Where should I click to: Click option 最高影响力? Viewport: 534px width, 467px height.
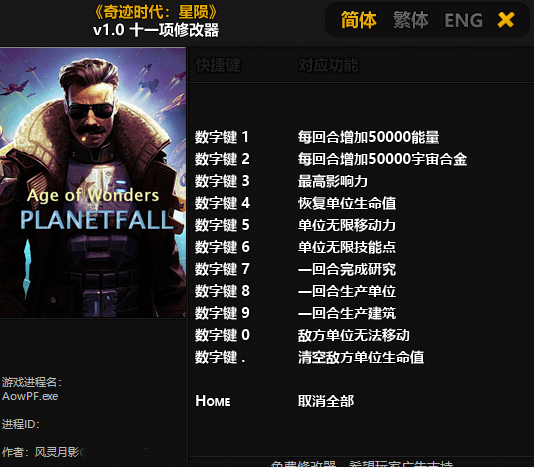pos(333,181)
